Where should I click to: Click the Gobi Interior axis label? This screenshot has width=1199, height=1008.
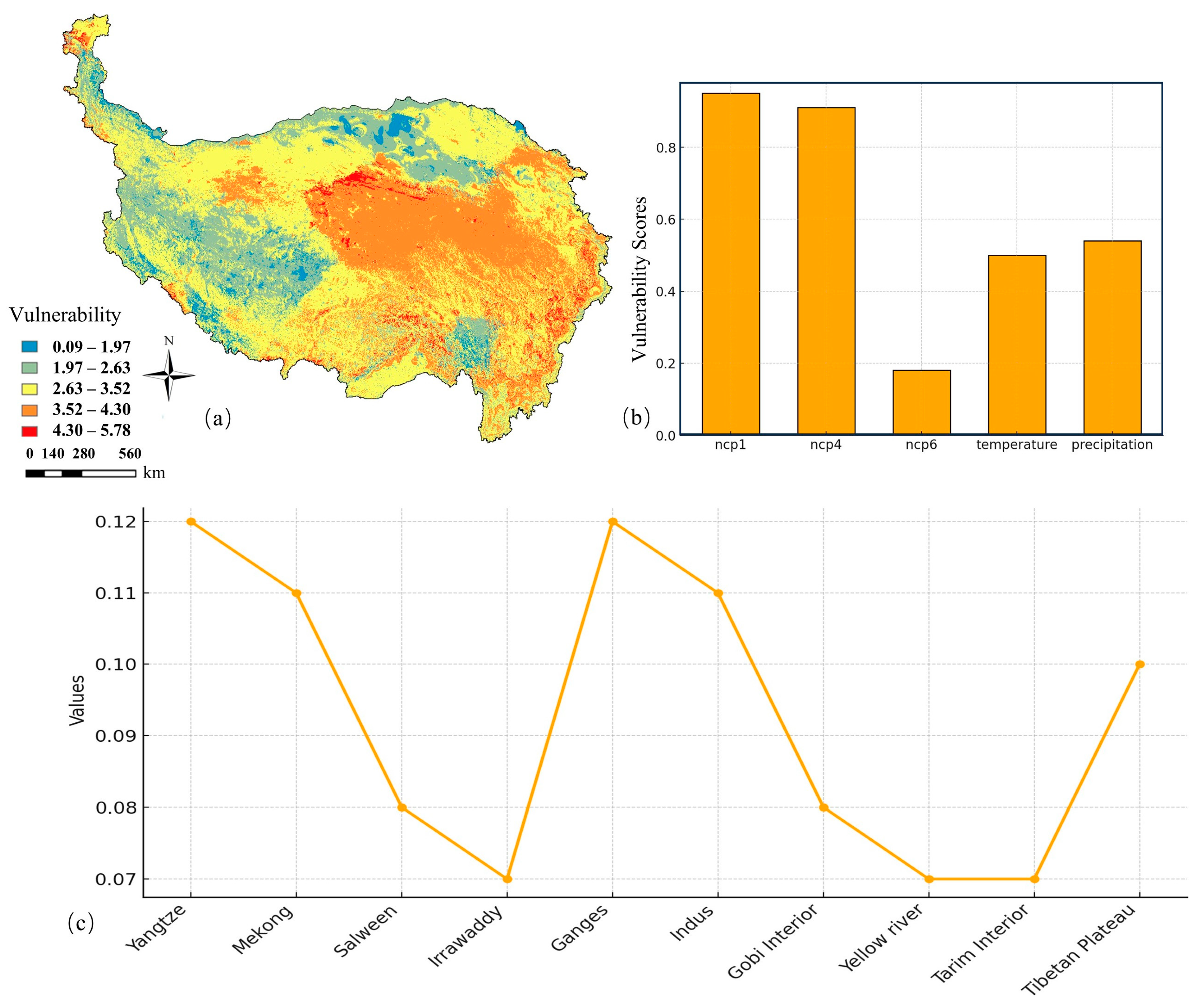pyautogui.click(x=774, y=941)
